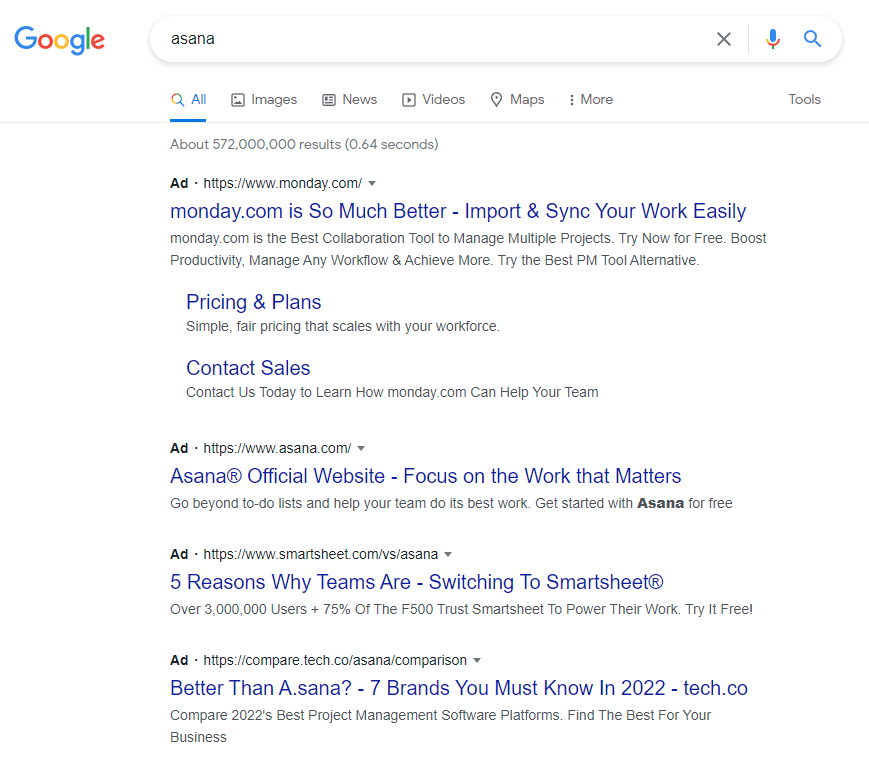Clear the search box with the X icon

point(724,39)
